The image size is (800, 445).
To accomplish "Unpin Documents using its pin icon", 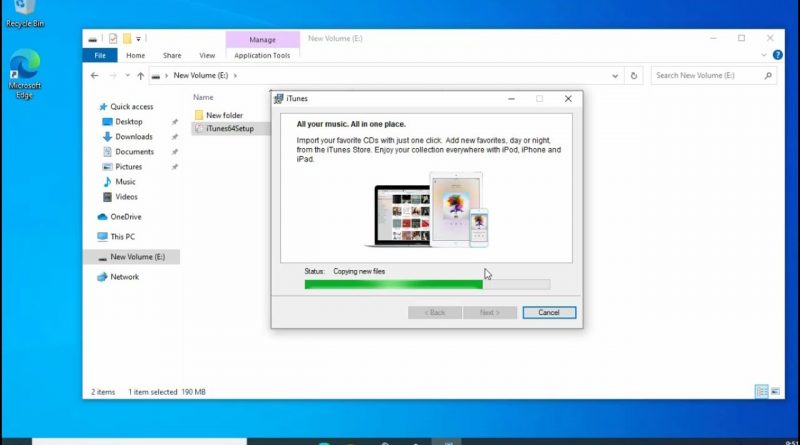I will [x=175, y=152].
